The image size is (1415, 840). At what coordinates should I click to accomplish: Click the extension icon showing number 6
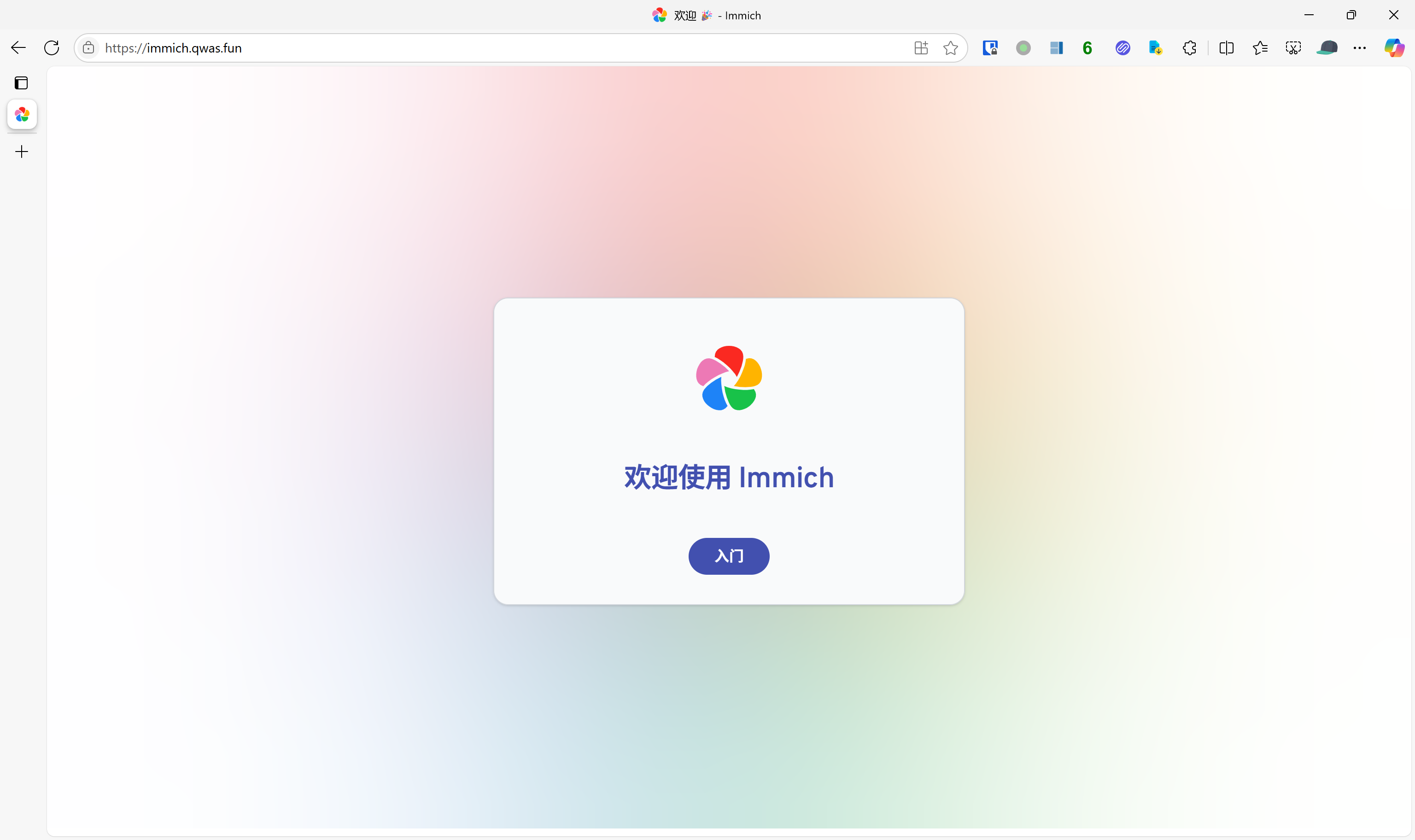(x=1088, y=47)
